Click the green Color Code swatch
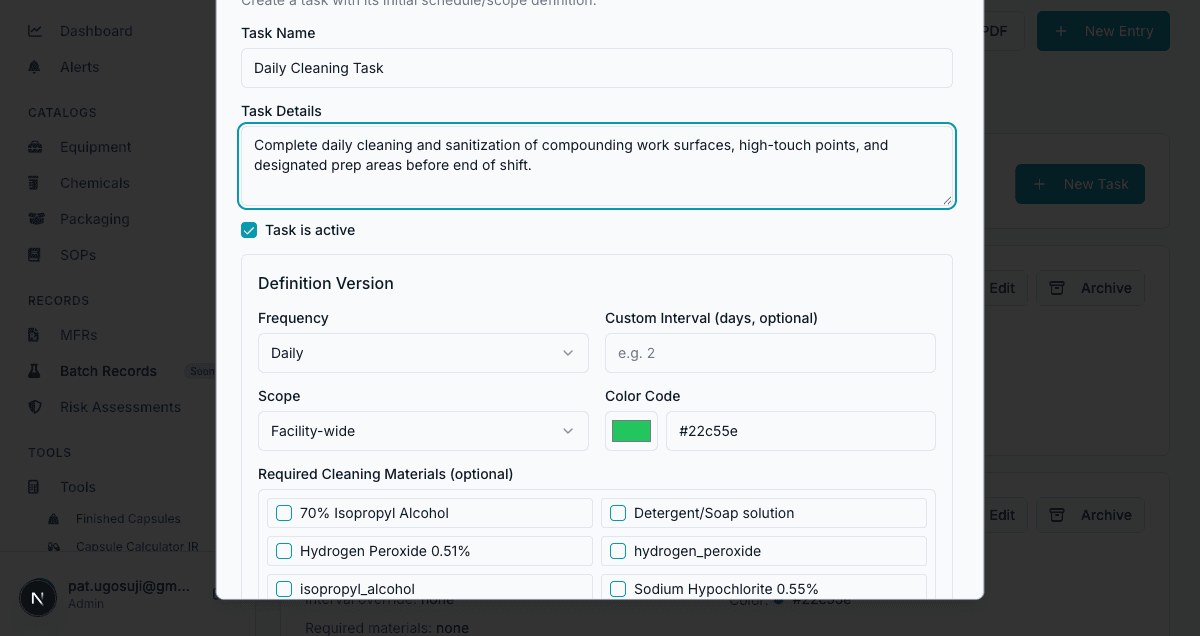The image size is (1200, 636). [x=631, y=430]
